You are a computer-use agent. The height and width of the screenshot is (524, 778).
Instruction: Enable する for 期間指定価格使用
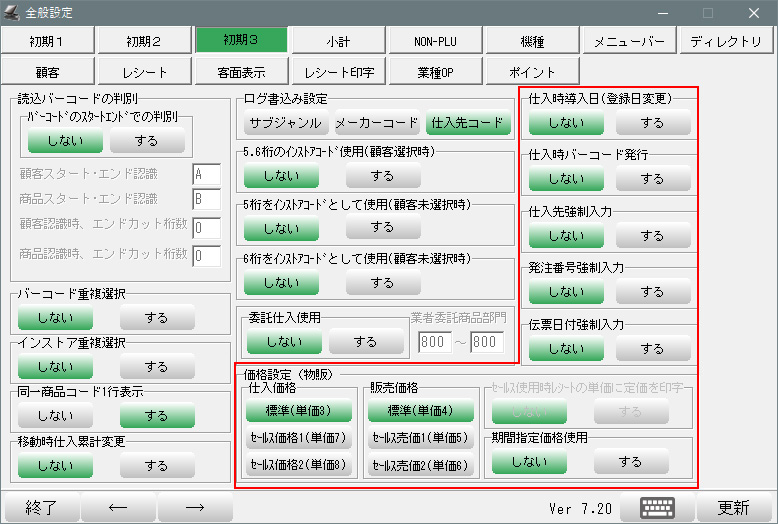[630, 462]
